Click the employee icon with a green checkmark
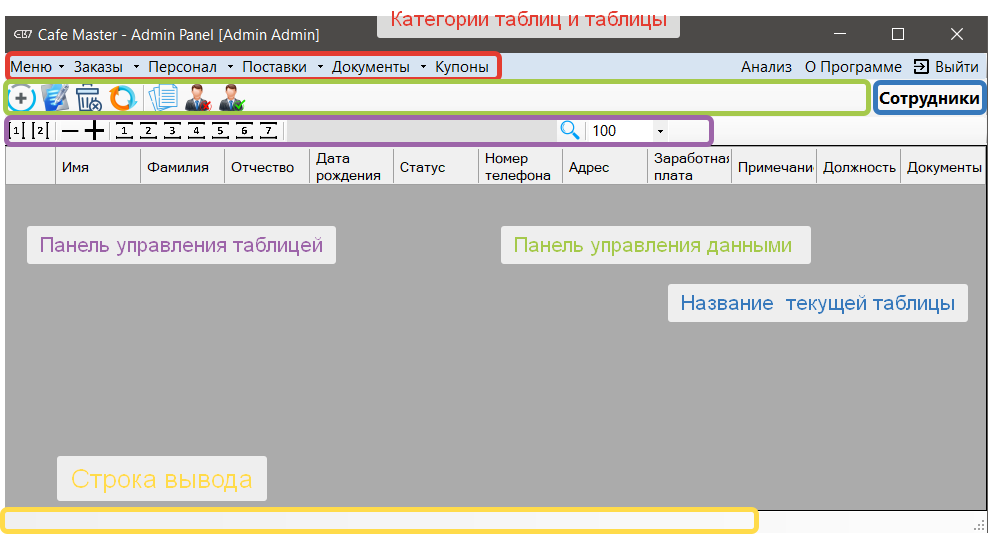 pos(232,98)
